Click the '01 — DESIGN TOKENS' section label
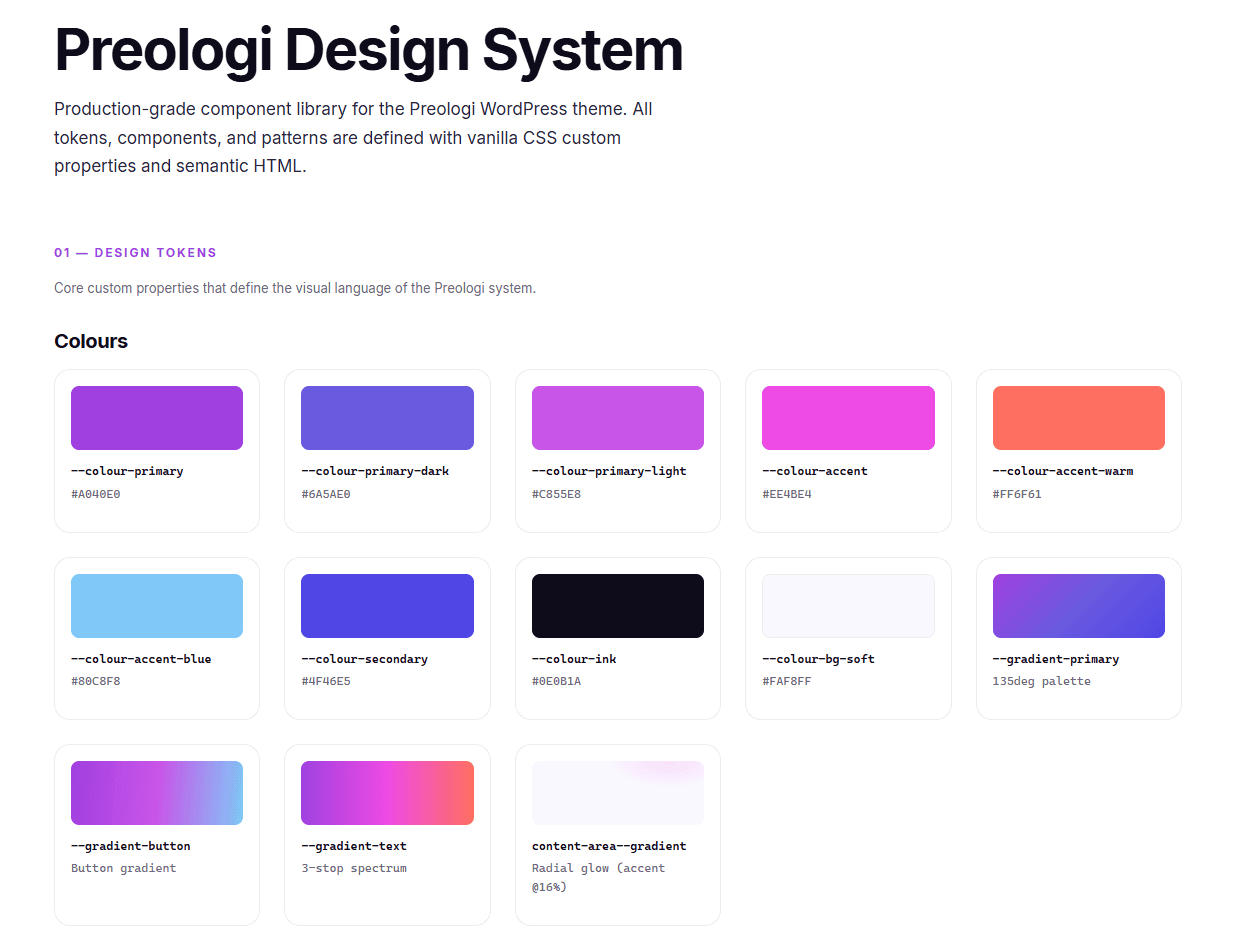Viewport: 1239px width, 946px height. (x=136, y=253)
